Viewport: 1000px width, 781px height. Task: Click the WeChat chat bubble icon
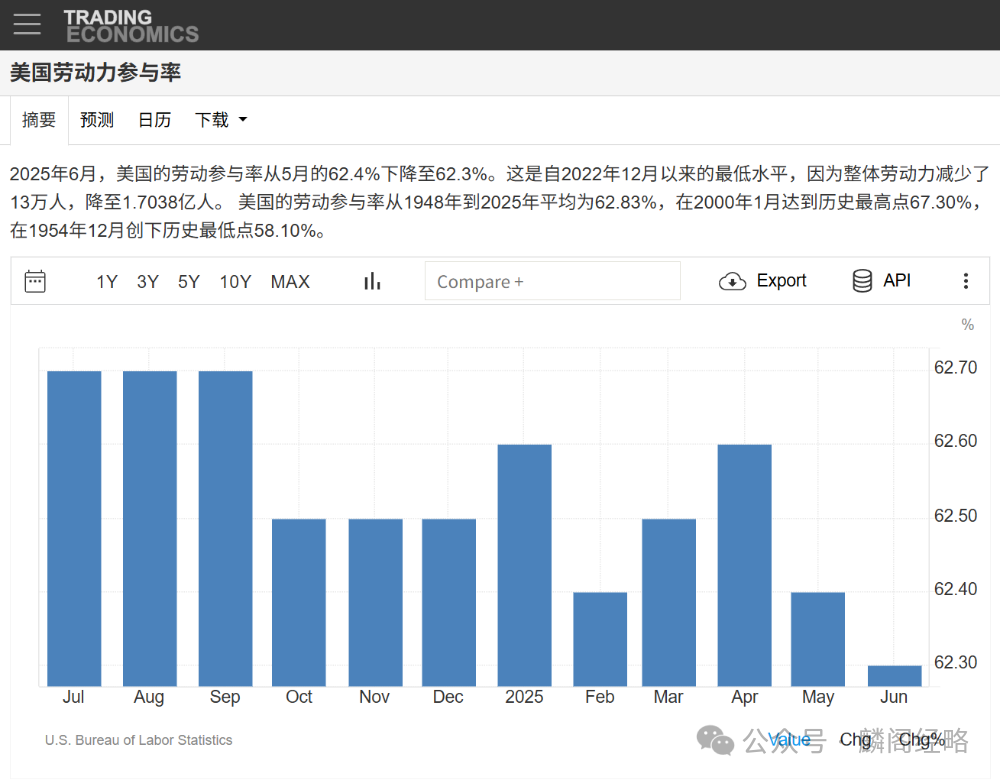click(x=716, y=741)
